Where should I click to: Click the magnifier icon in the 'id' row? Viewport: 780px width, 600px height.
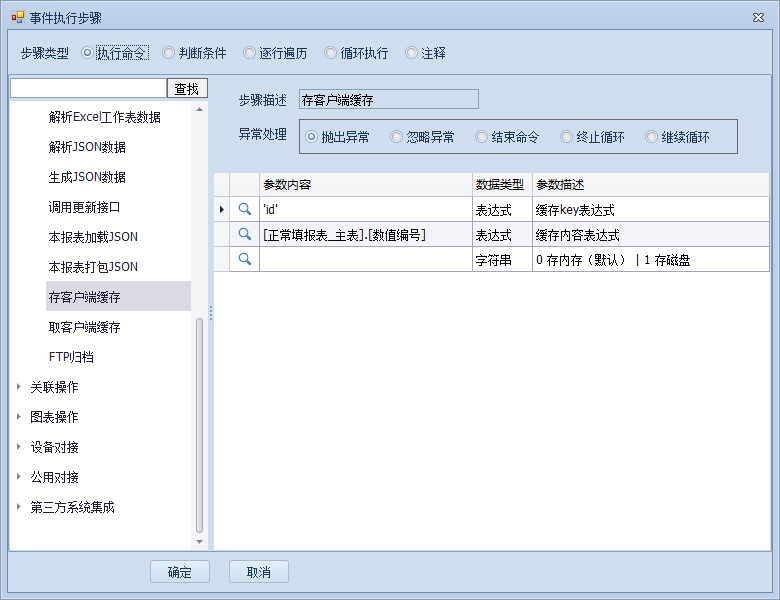(x=244, y=209)
